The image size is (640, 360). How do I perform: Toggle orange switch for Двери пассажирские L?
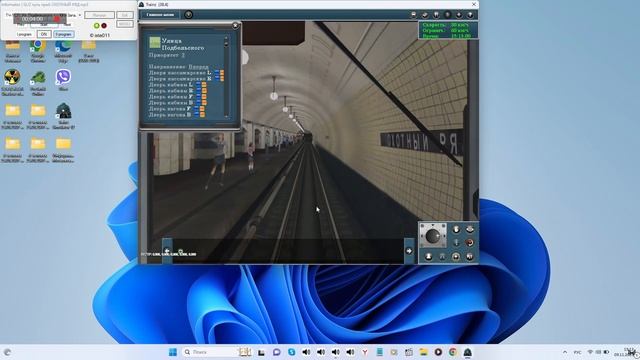coord(222,73)
